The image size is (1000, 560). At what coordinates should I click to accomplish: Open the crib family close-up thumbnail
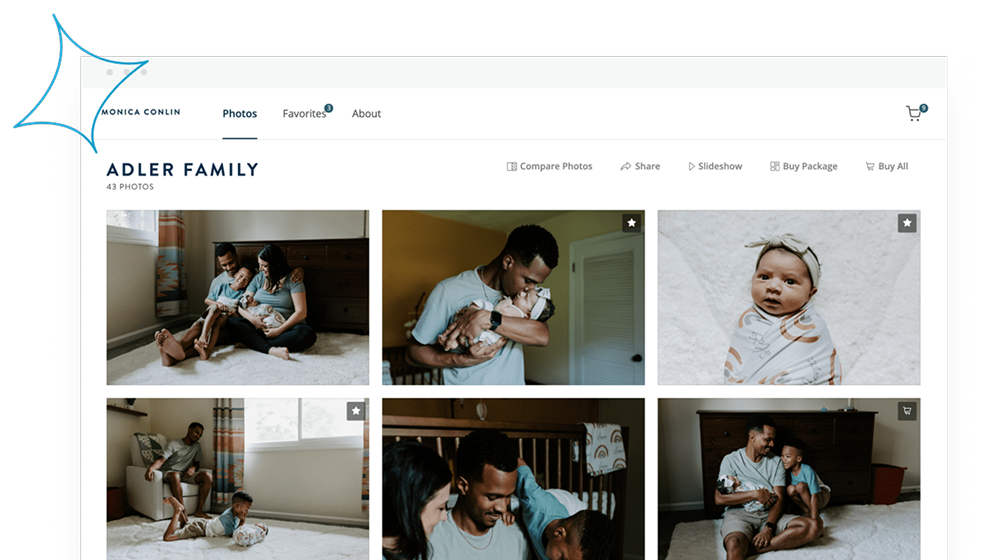click(x=513, y=479)
